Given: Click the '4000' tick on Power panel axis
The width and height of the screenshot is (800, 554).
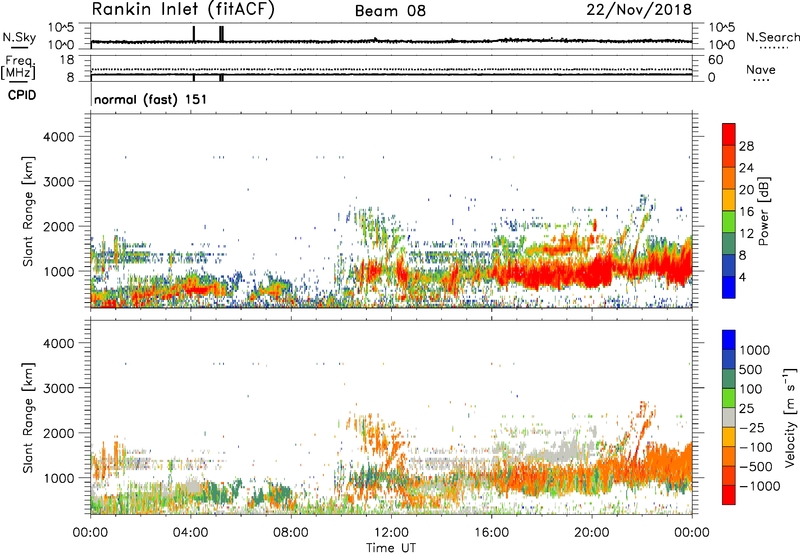Looking at the screenshot, I should tap(58, 137).
